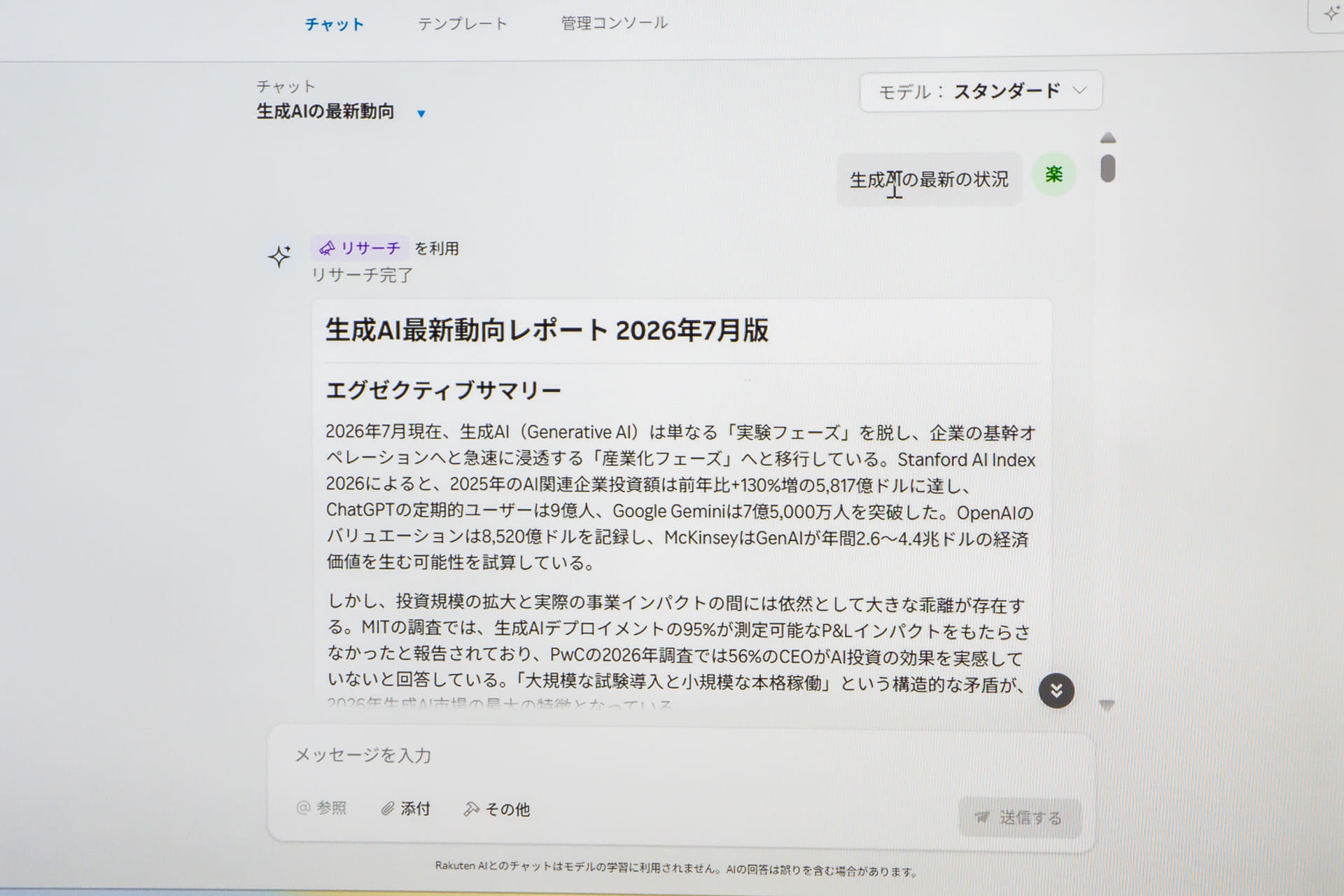The width and height of the screenshot is (1344, 896).
Task: Click the エグゼクティブサマリー heading
Action: coord(443,390)
